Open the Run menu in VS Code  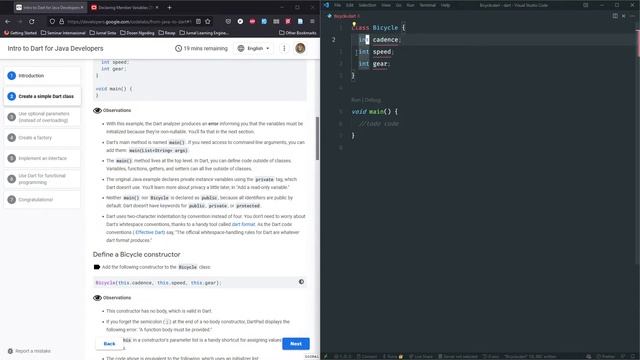tap(411, 5)
